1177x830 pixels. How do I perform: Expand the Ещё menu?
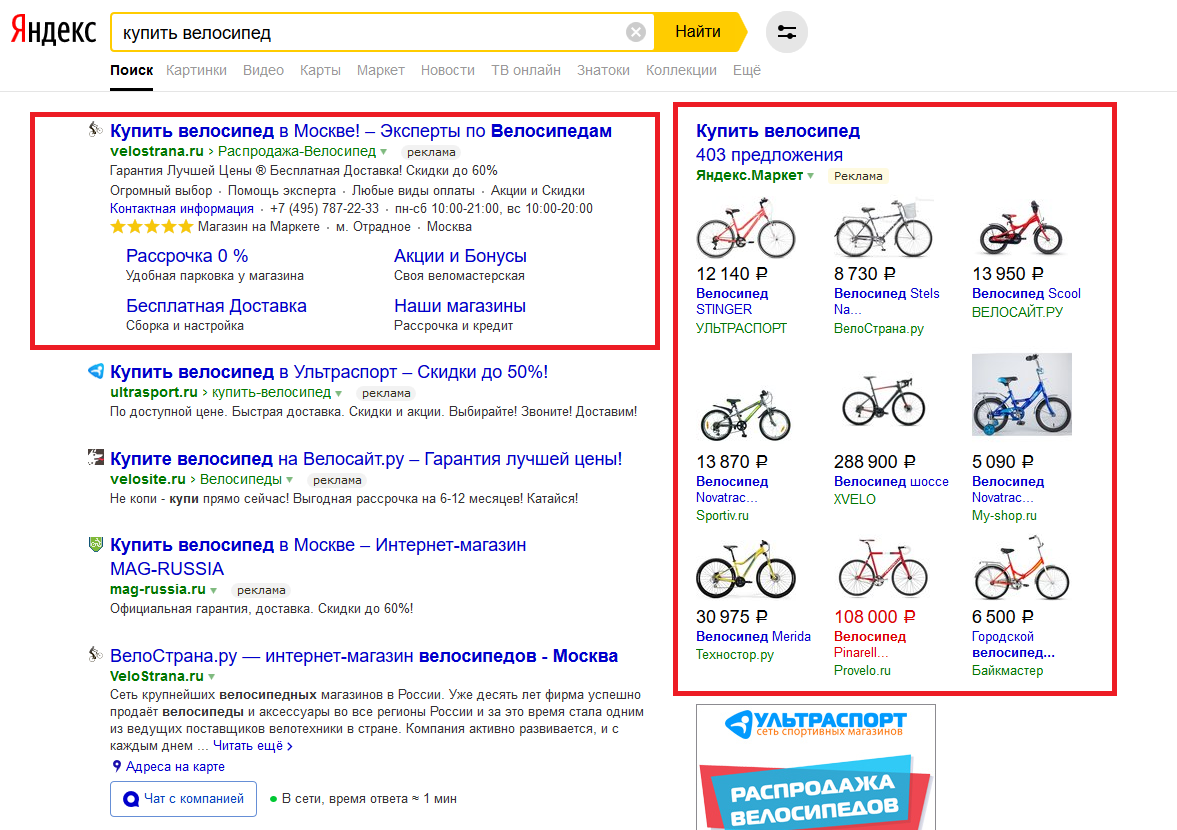click(x=746, y=70)
